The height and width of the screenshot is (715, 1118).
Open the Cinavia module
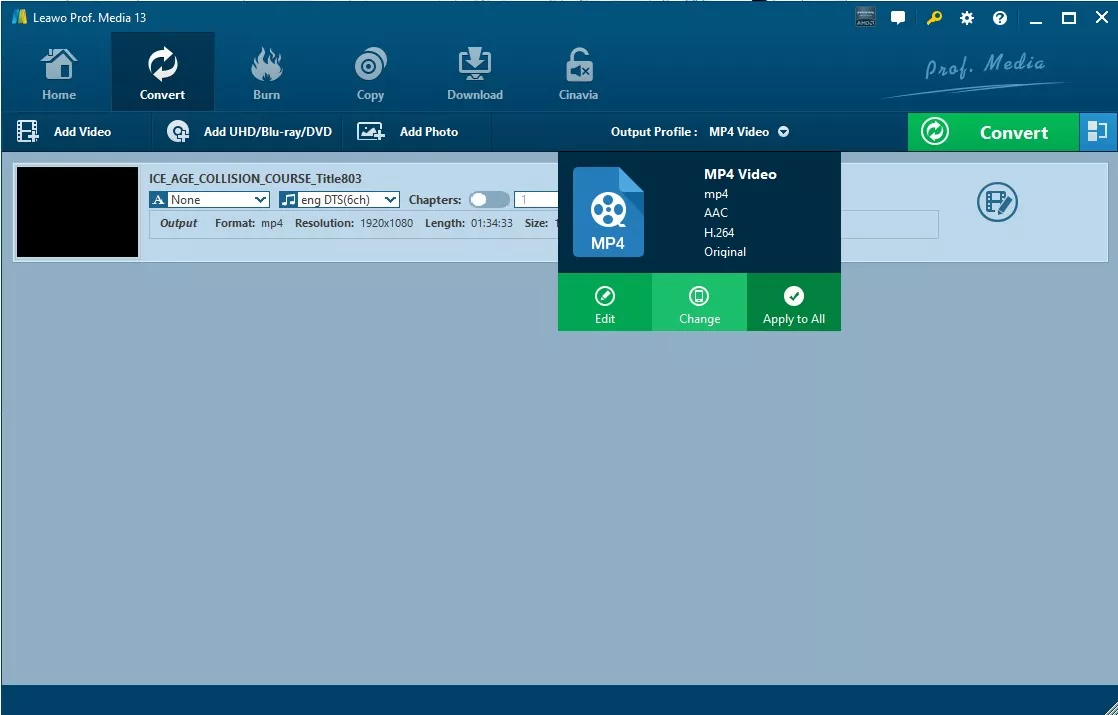[578, 71]
